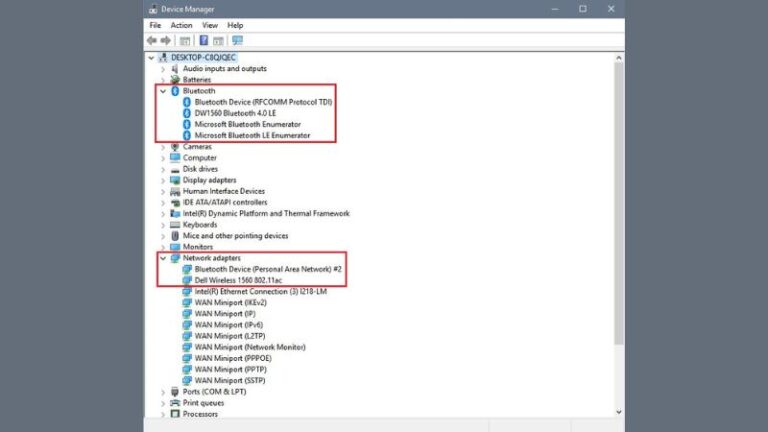This screenshot has width=768, height=432.
Task: Click the Cameras category icon
Action: [x=175, y=147]
